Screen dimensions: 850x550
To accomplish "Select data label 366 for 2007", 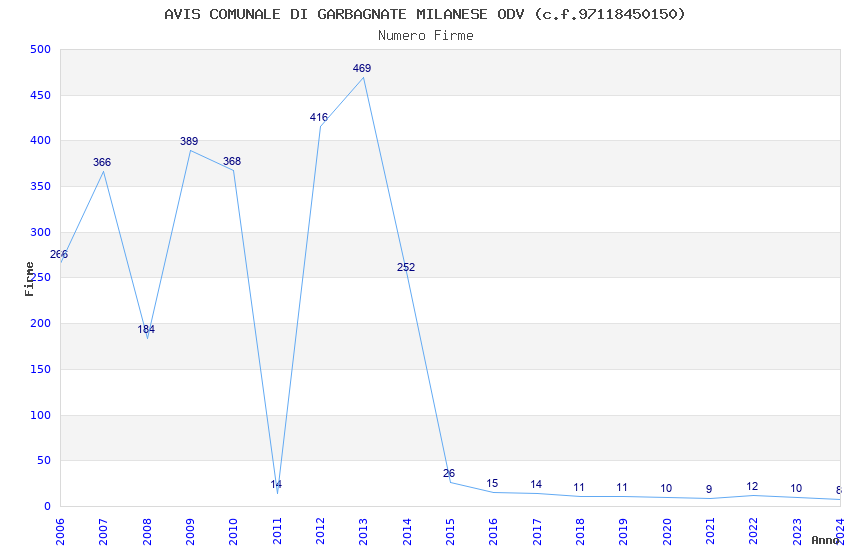I will tap(102, 162).
